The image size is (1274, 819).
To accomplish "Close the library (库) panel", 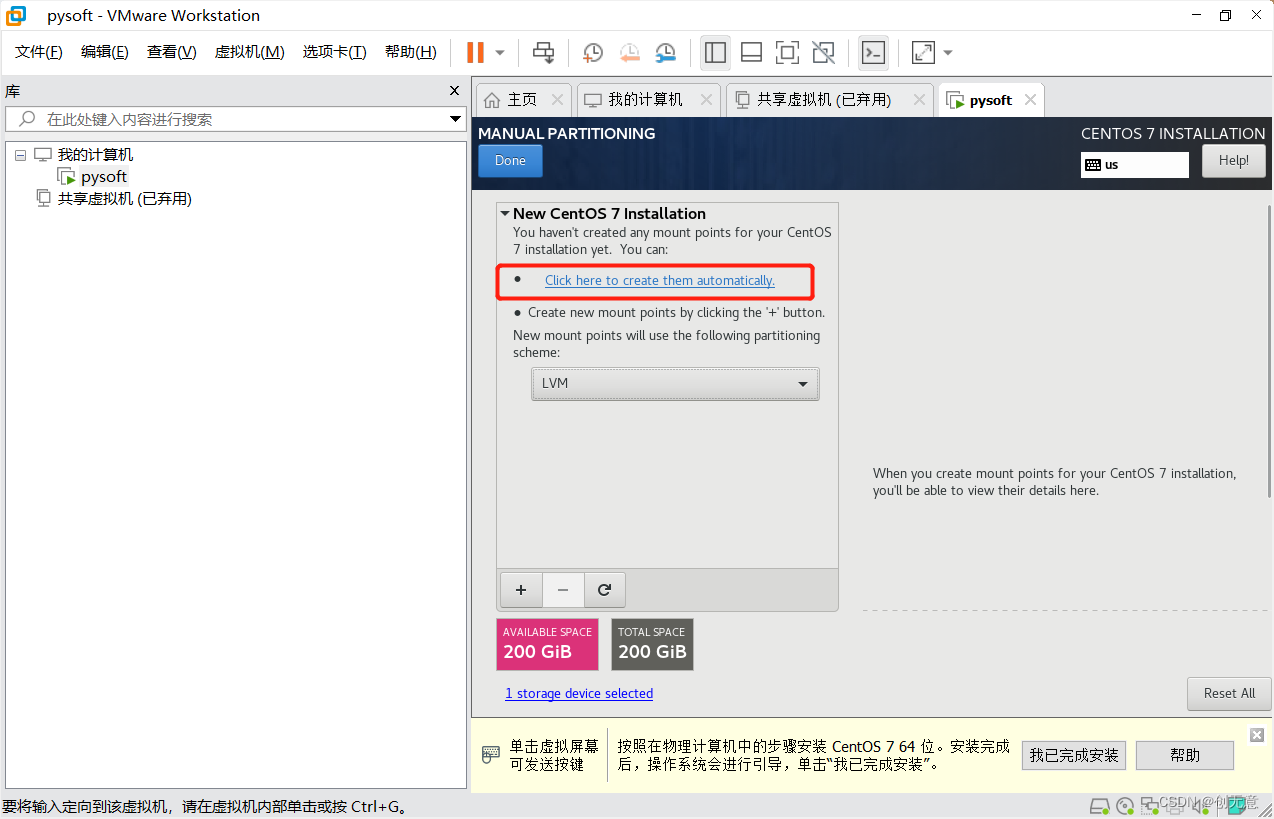I will coord(455,91).
